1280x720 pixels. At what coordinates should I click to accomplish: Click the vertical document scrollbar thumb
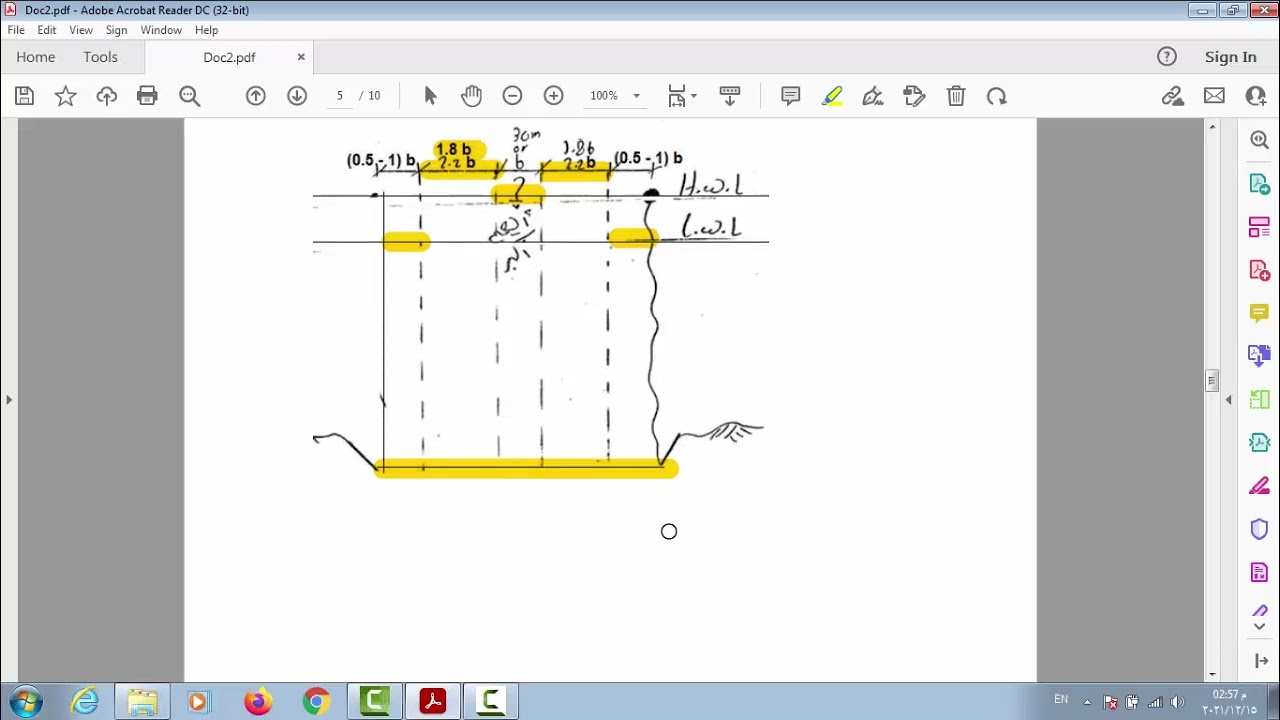tap(1212, 381)
